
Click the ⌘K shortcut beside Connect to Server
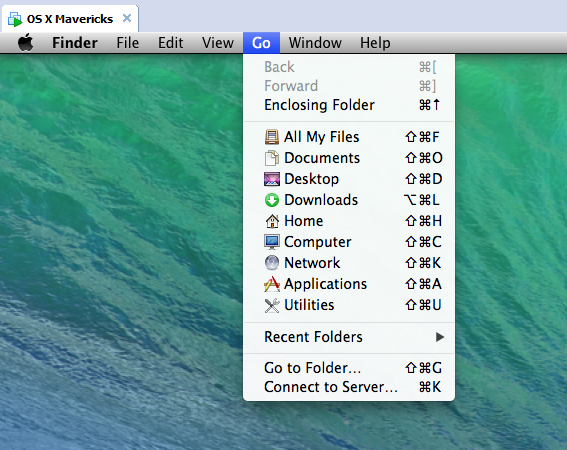[x=430, y=387]
